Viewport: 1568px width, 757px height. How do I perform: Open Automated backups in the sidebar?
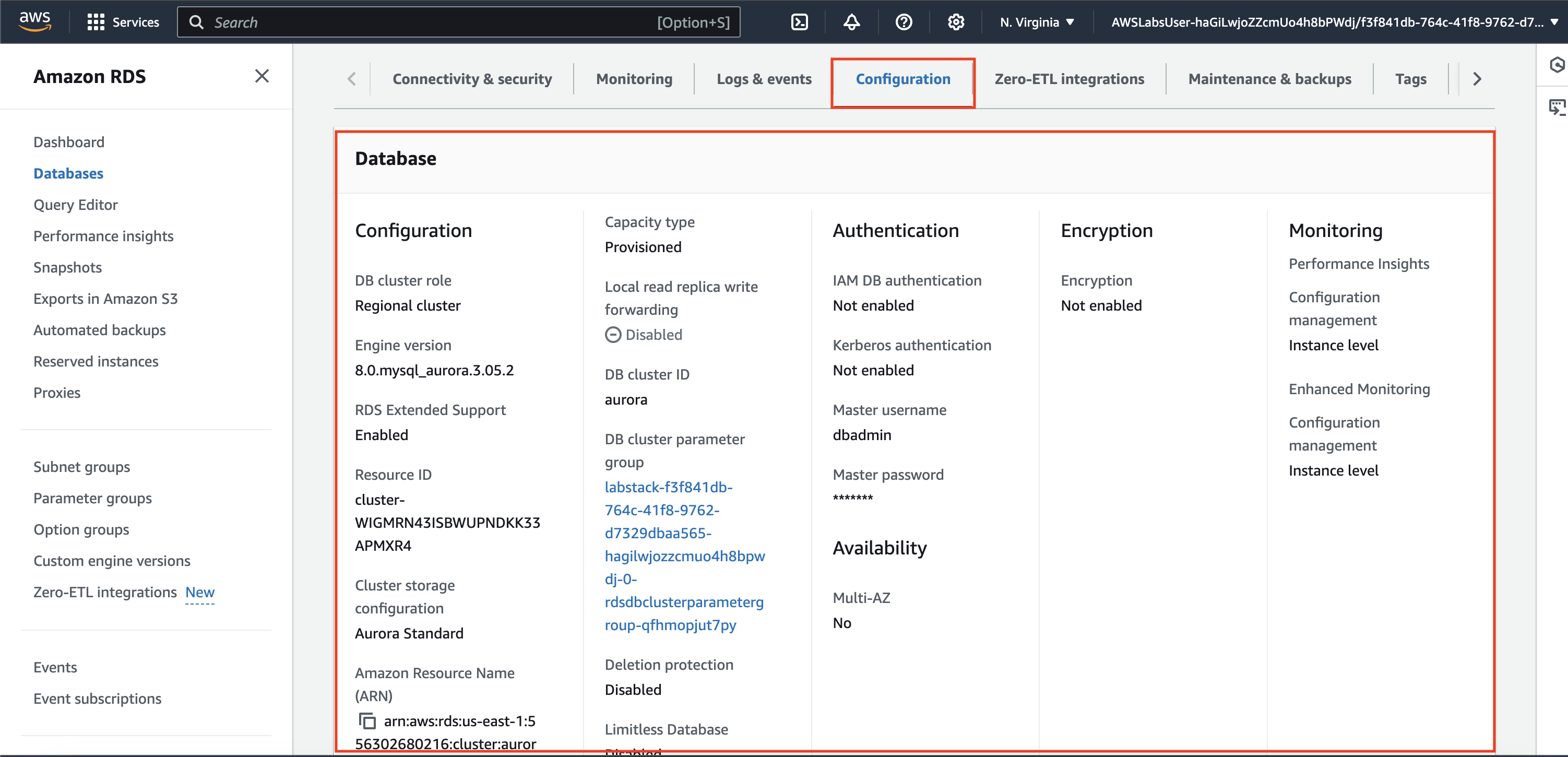[99, 330]
